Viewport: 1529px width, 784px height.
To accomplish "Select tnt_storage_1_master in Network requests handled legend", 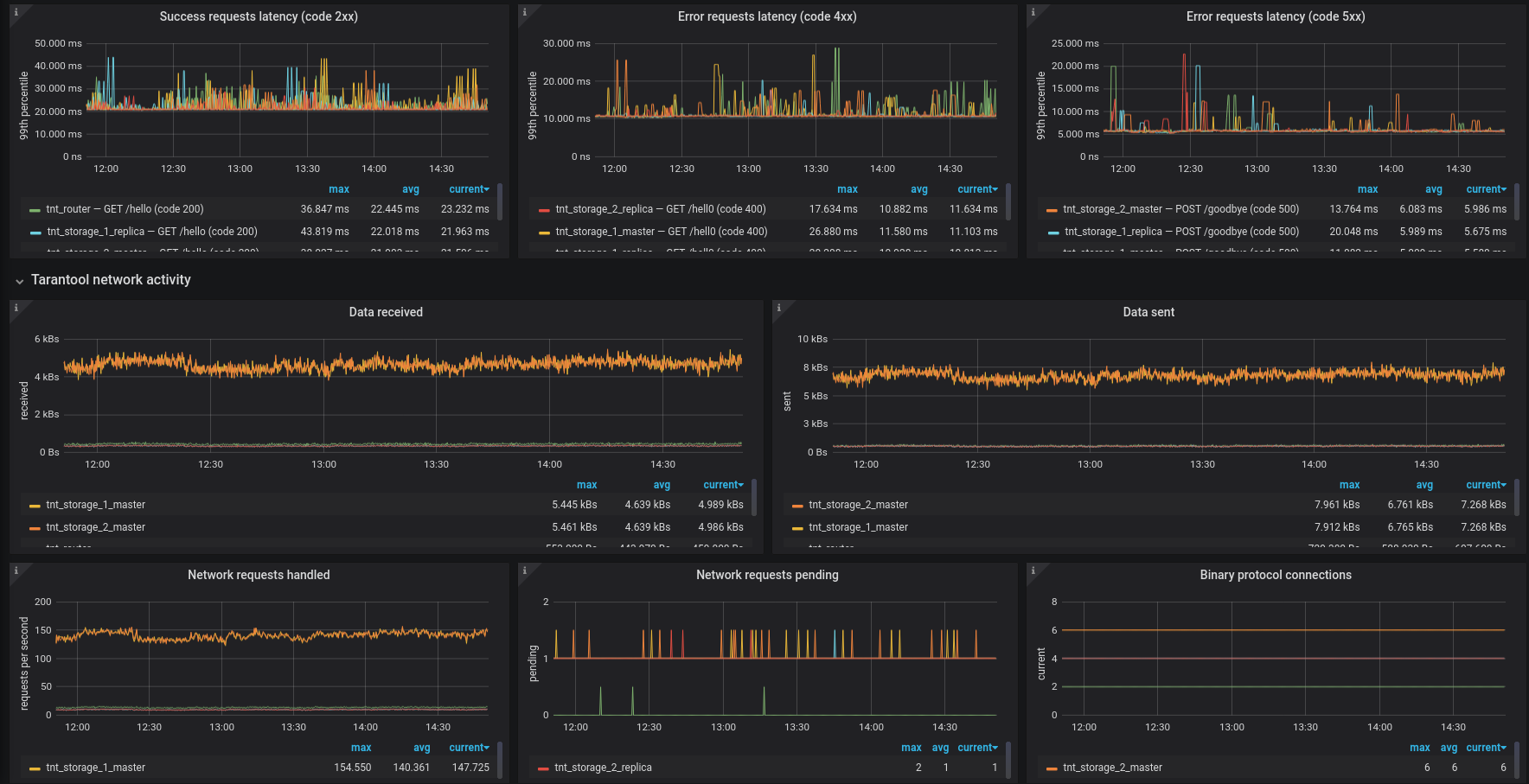I will 95,768.
